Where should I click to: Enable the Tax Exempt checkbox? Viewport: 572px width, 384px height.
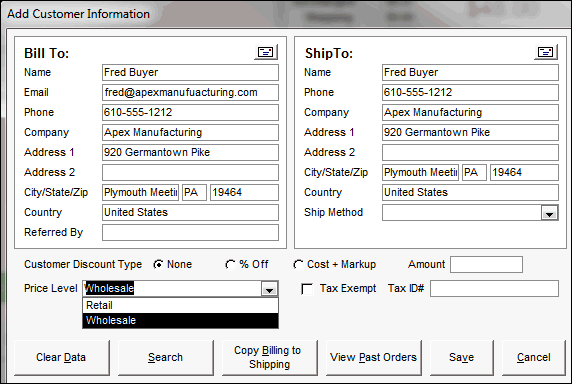(307, 289)
